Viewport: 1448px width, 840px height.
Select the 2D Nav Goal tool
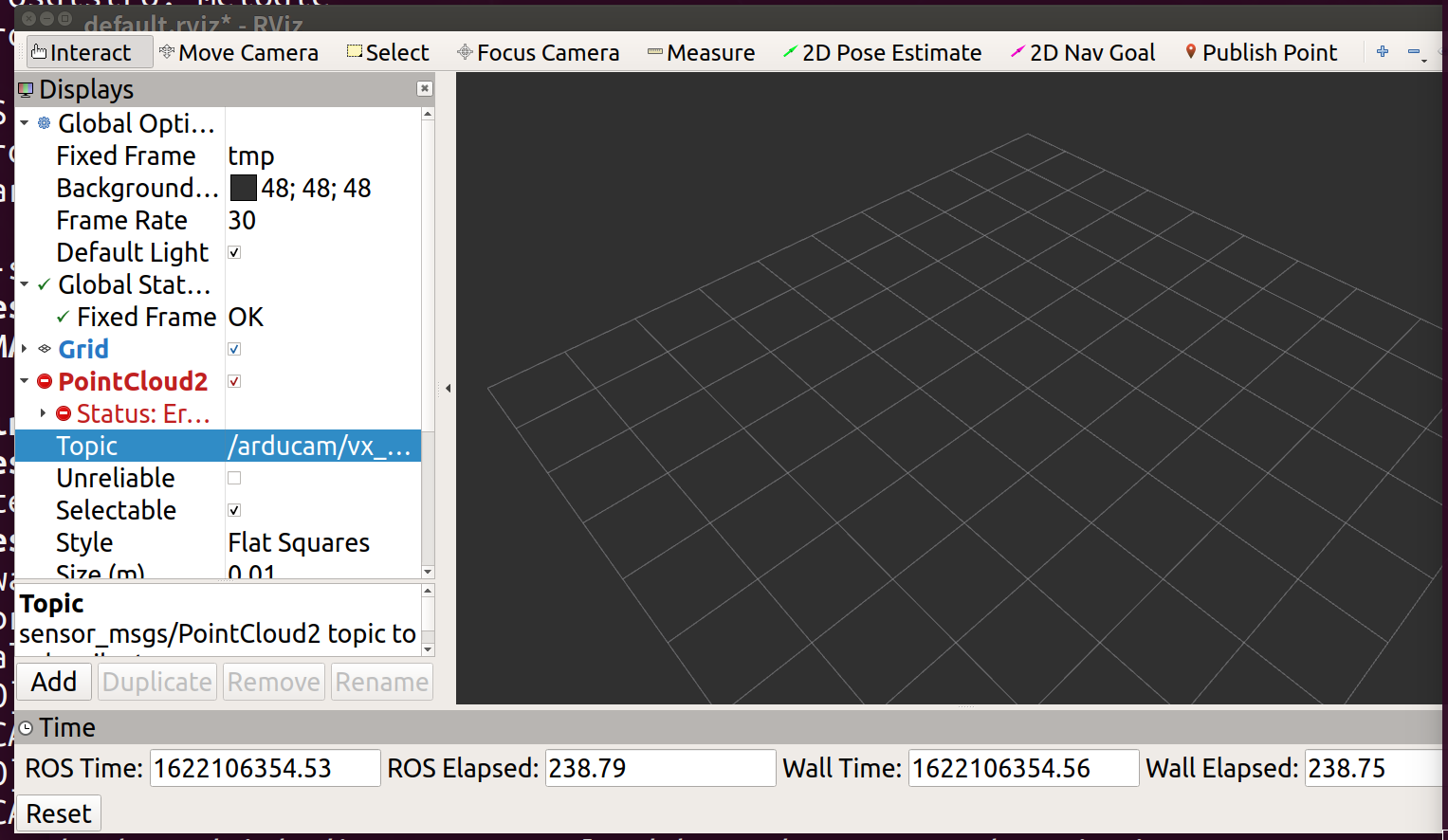[1083, 52]
